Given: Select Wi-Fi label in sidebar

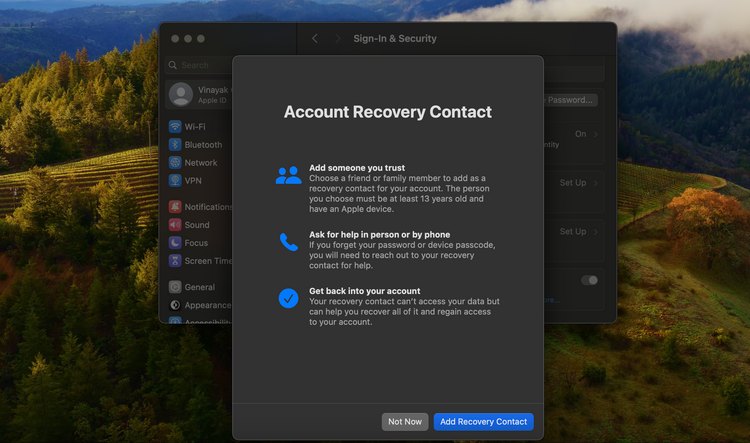Looking at the screenshot, I should click(195, 127).
